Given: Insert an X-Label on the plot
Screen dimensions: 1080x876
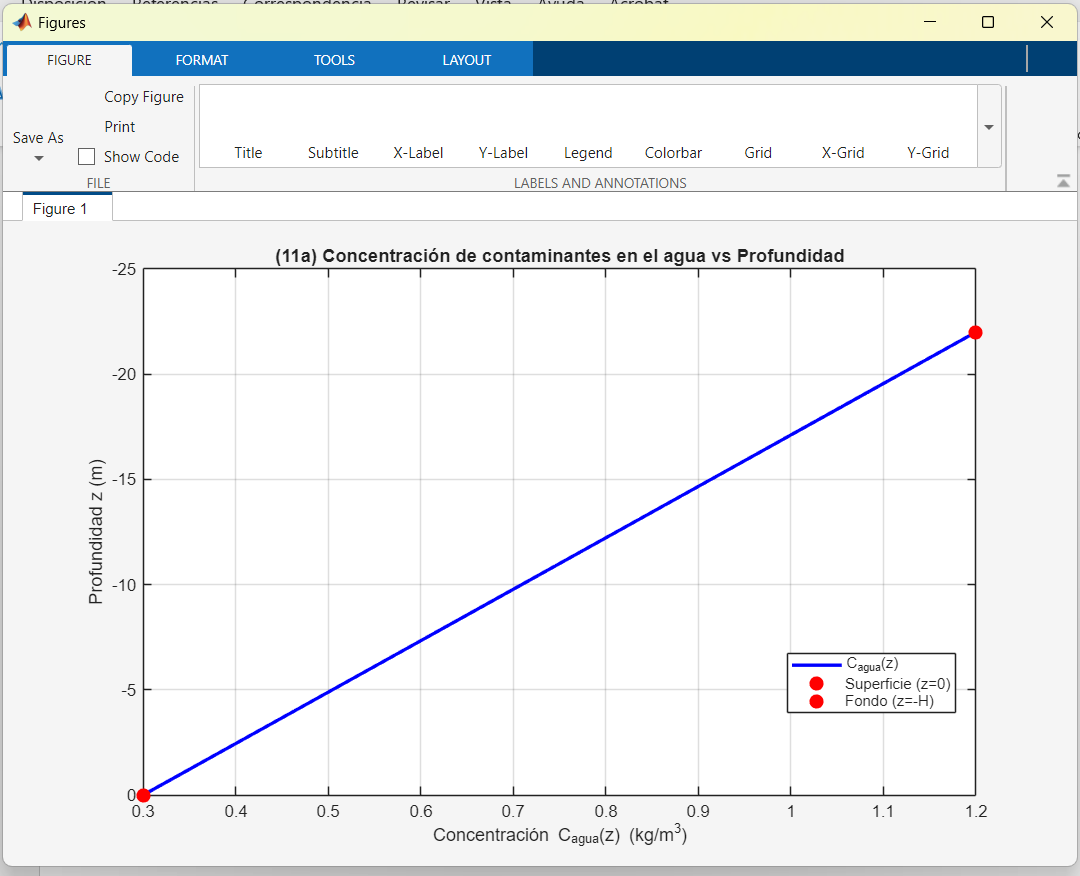Looking at the screenshot, I should click(x=418, y=152).
